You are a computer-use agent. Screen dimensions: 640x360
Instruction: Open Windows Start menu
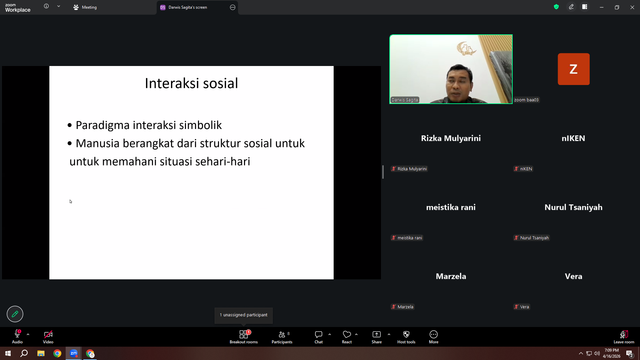[x=8, y=353]
